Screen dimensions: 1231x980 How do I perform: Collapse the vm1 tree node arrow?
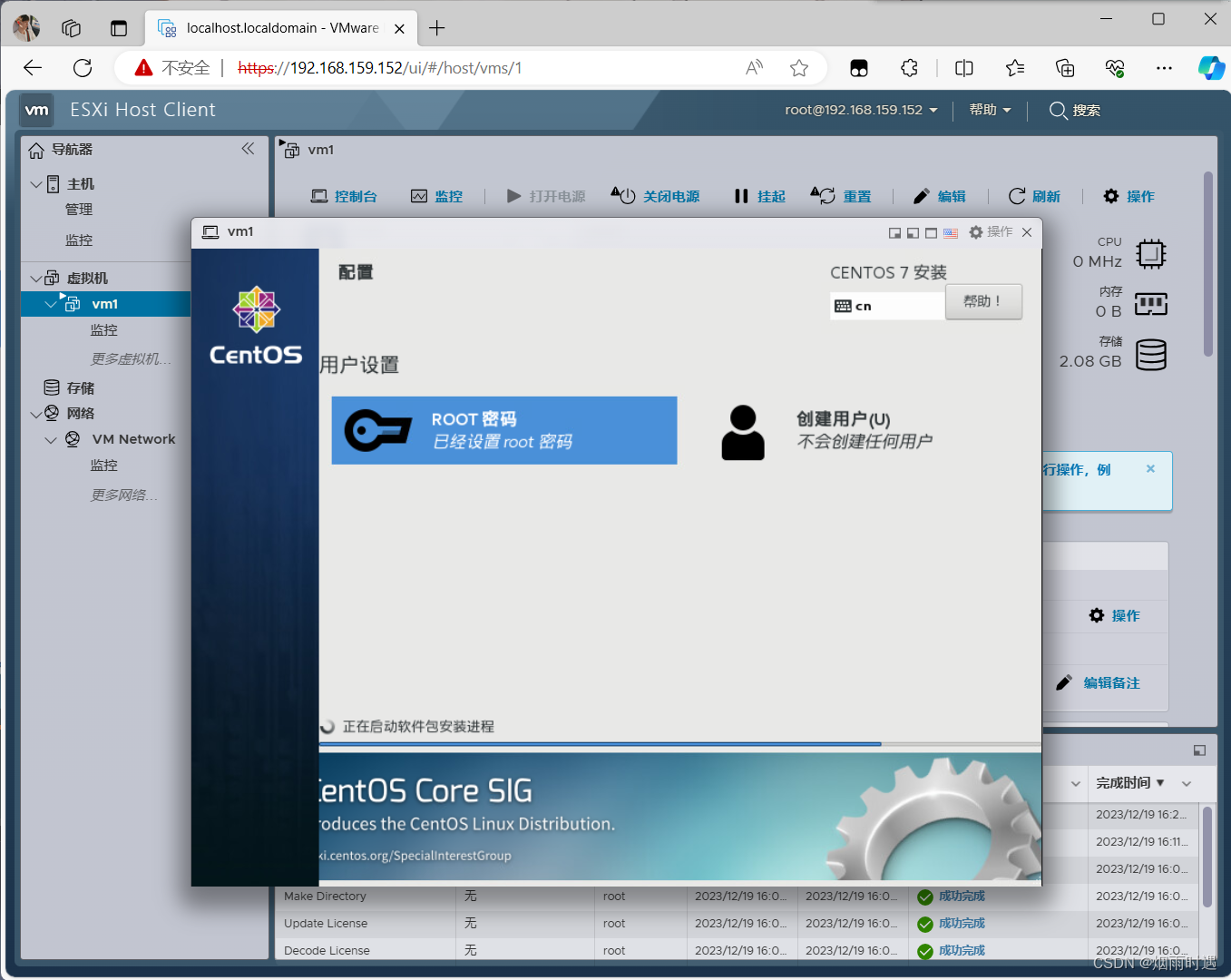51,304
